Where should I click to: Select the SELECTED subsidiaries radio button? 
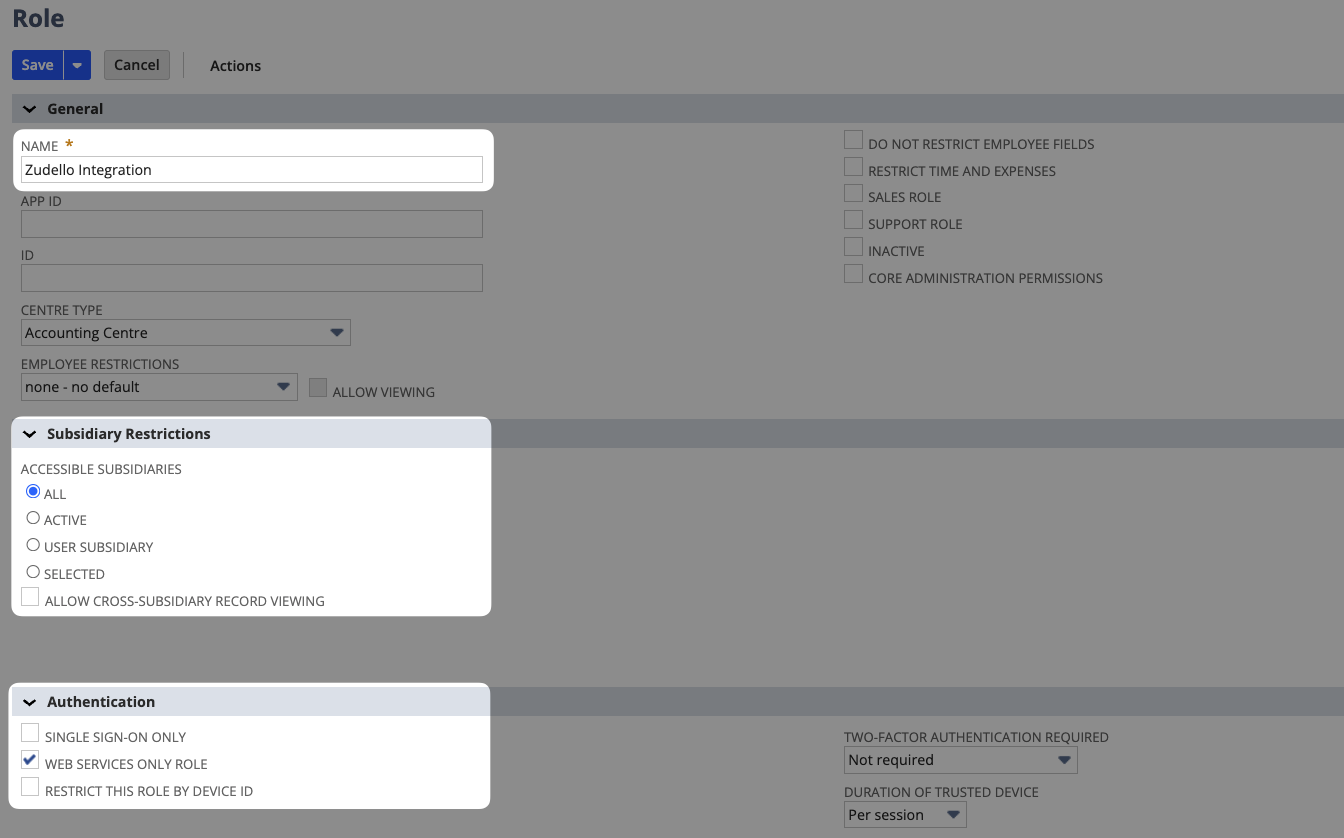tap(33, 572)
